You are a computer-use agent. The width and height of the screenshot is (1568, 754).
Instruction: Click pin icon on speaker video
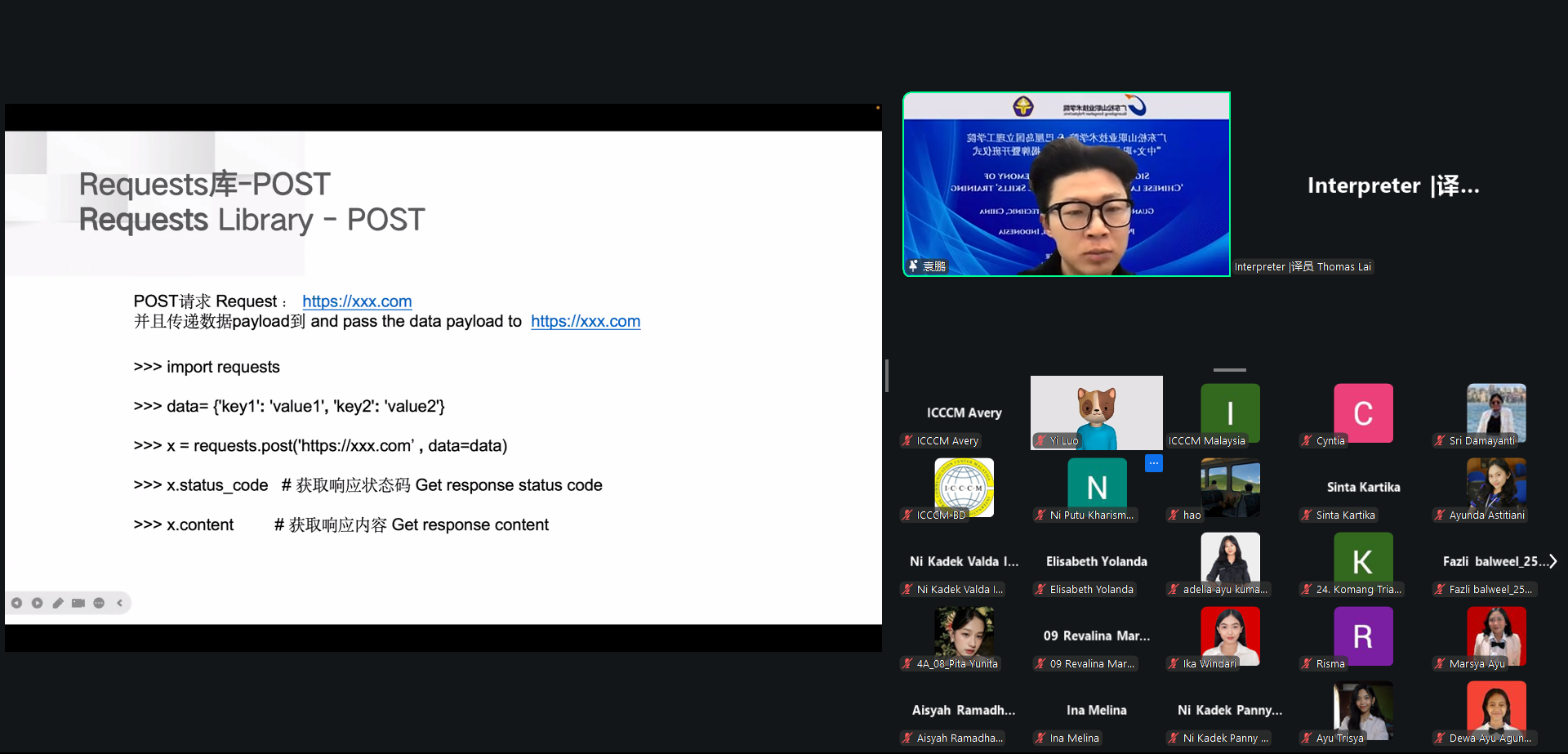[x=913, y=266]
